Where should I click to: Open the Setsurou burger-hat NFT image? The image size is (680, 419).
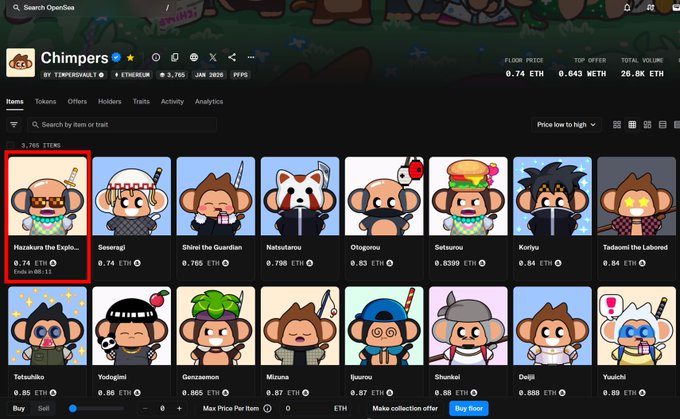(468, 196)
